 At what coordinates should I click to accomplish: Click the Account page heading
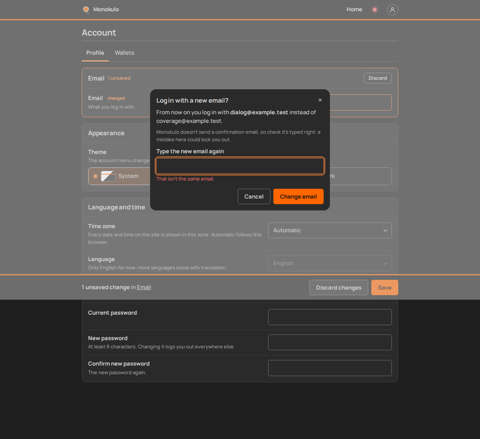click(99, 33)
